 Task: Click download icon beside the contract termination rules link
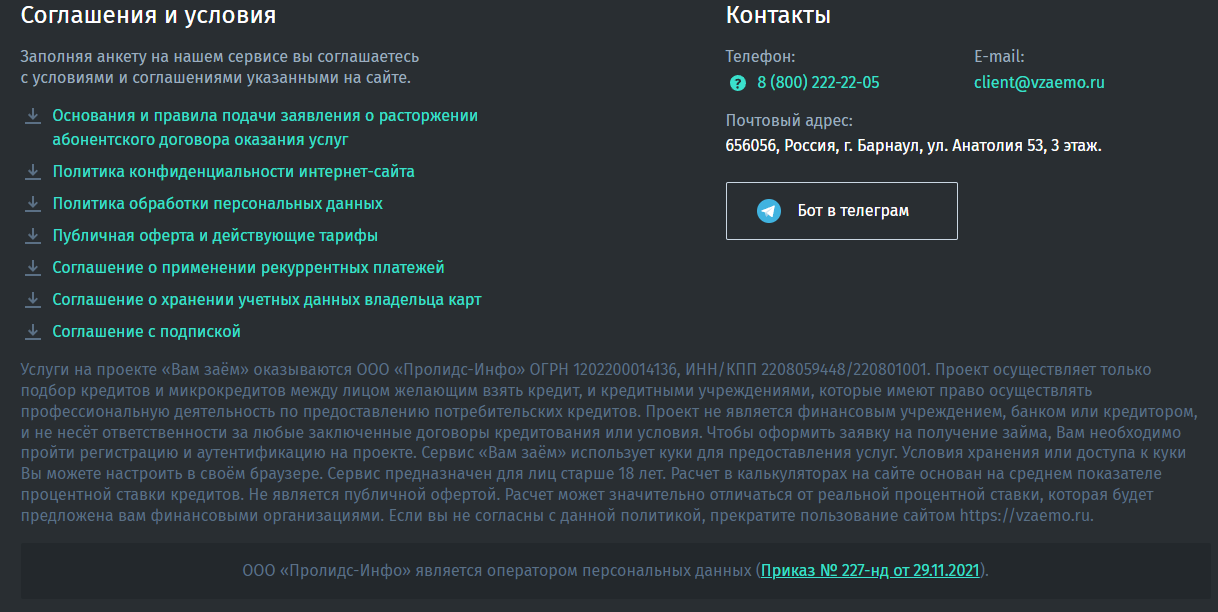coord(33,116)
